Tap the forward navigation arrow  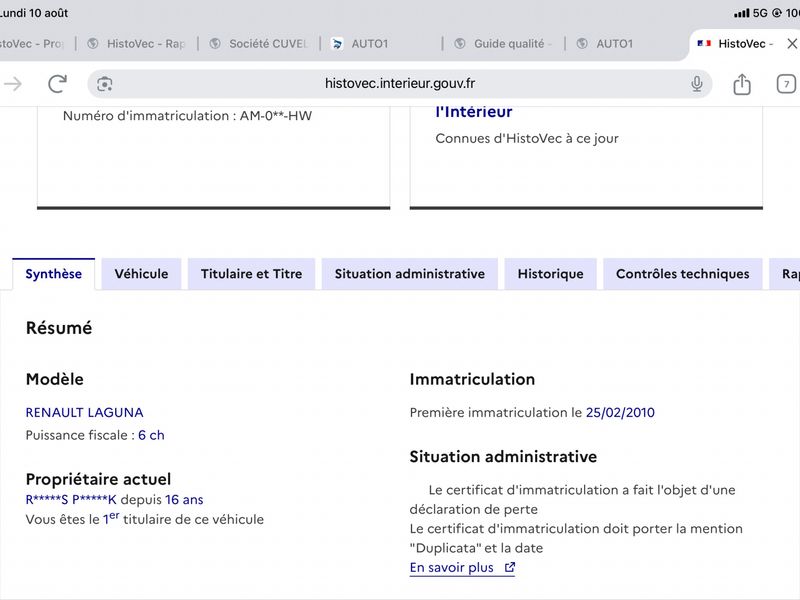pos(13,84)
